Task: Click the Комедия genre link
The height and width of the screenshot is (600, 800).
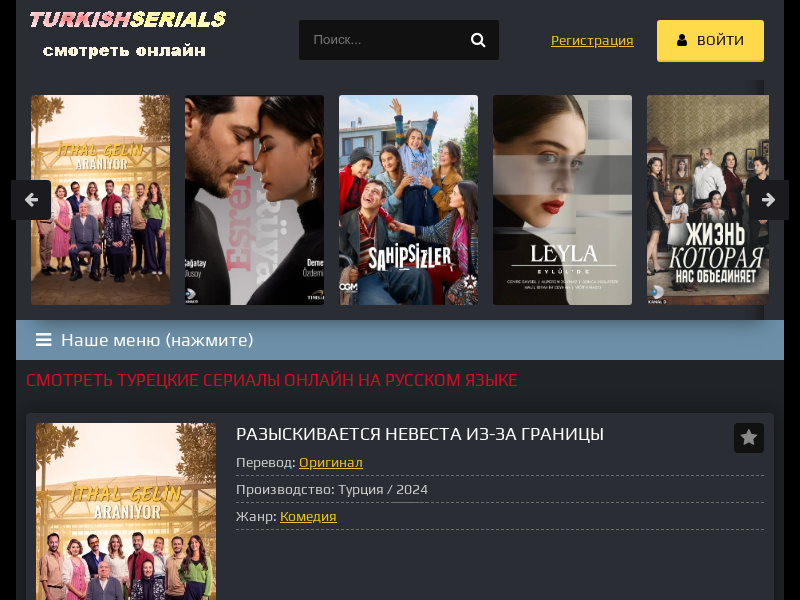Action: 308,516
